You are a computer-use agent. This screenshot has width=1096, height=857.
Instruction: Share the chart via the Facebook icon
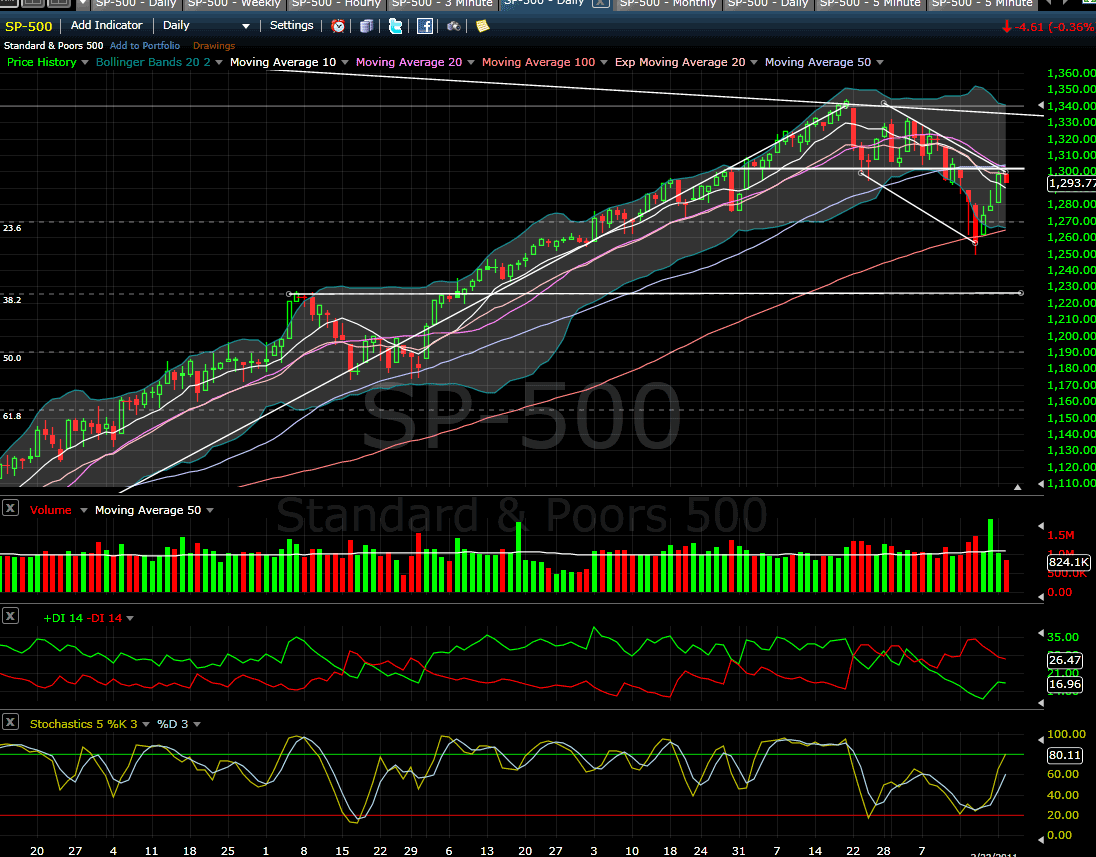tap(424, 27)
